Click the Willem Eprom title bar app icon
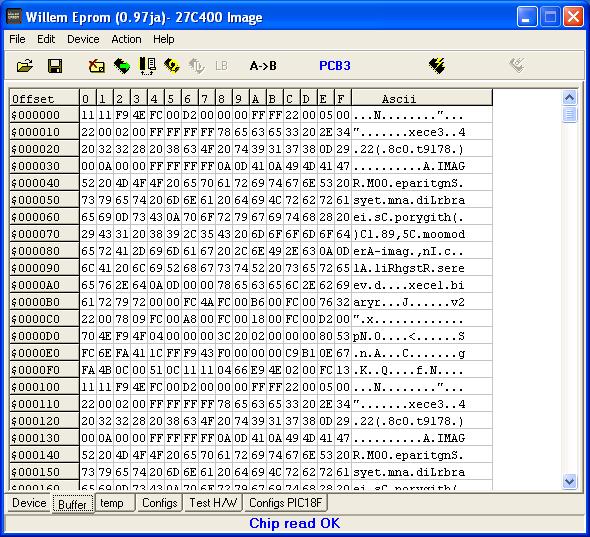The height and width of the screenshot is (537, 590). (x=14, y=17)
